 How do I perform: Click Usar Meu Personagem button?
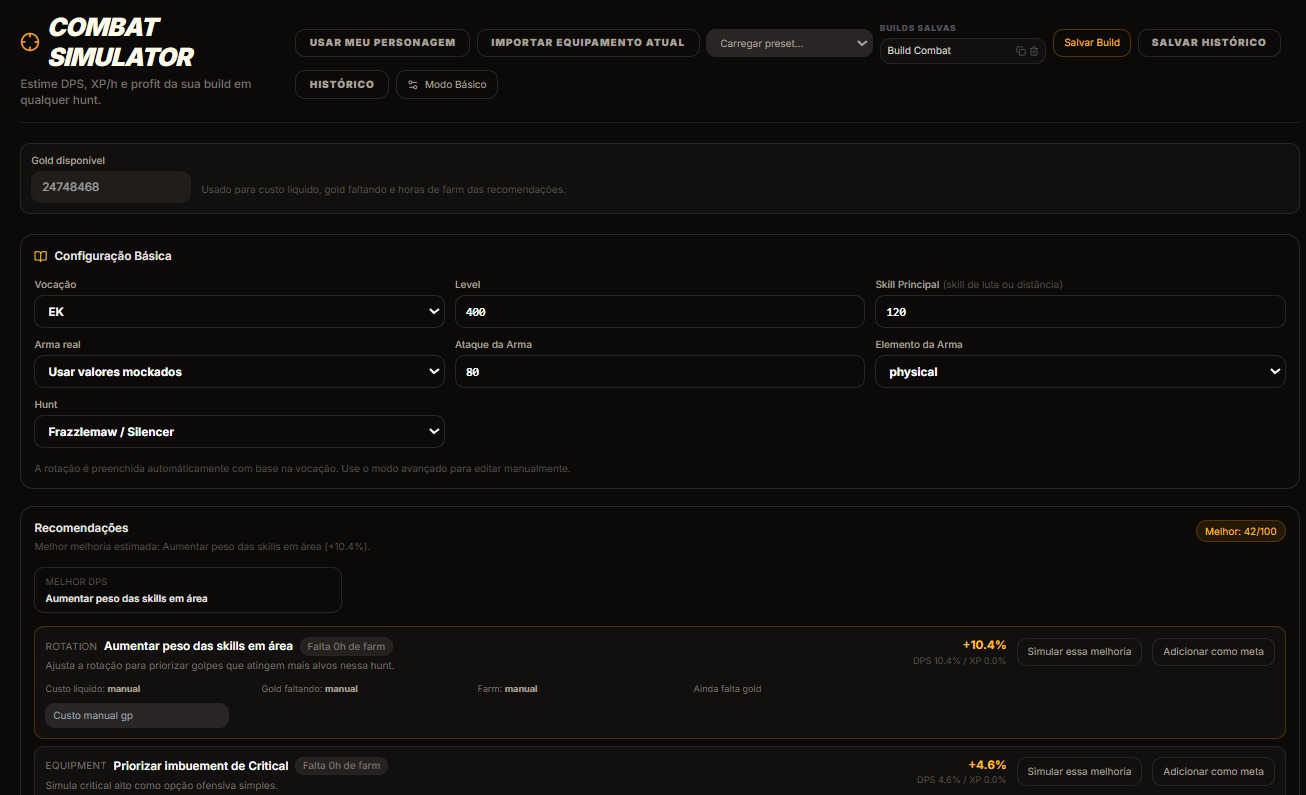coord(382,43)
